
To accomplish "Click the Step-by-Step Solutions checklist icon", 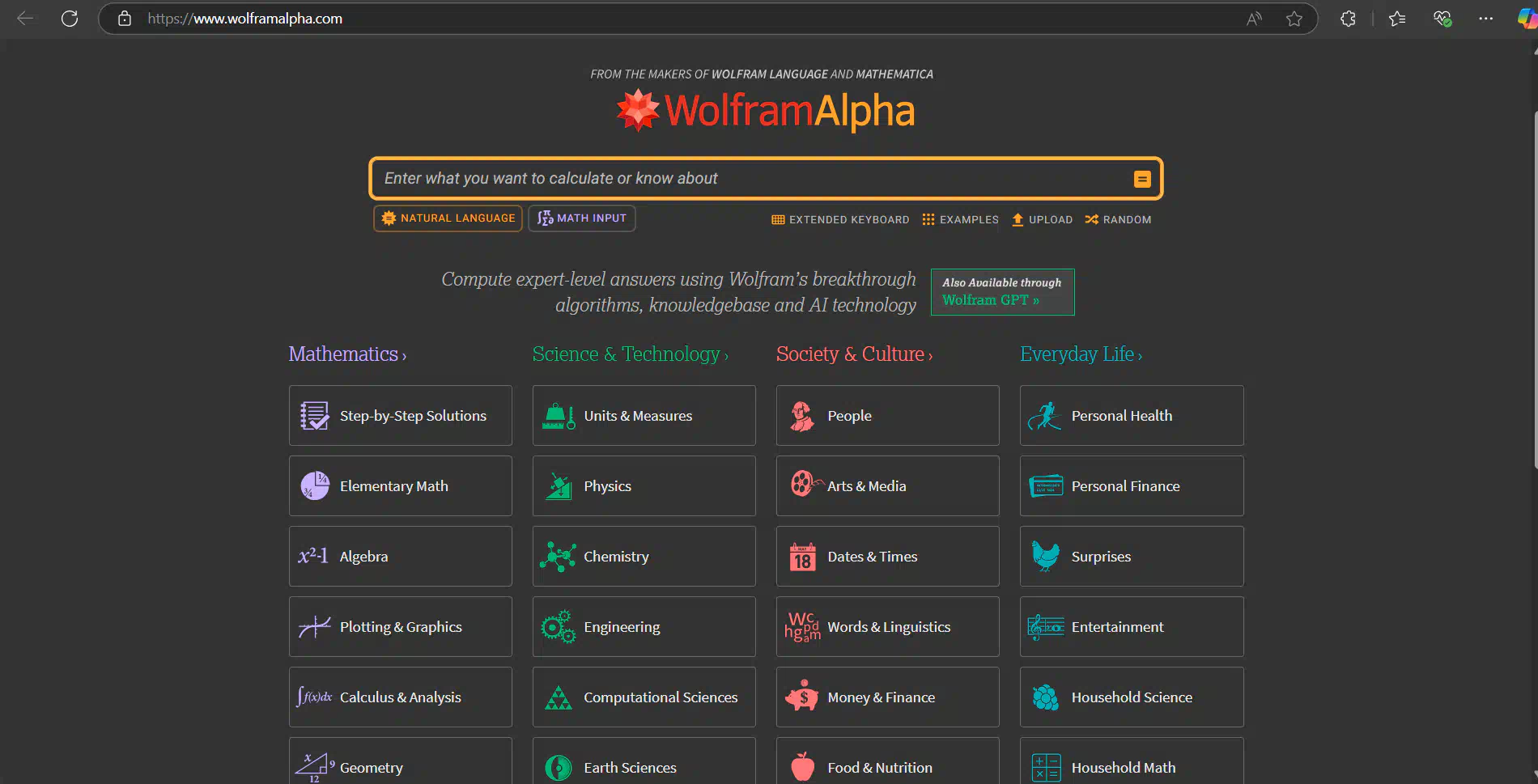I will pos(315,416).
